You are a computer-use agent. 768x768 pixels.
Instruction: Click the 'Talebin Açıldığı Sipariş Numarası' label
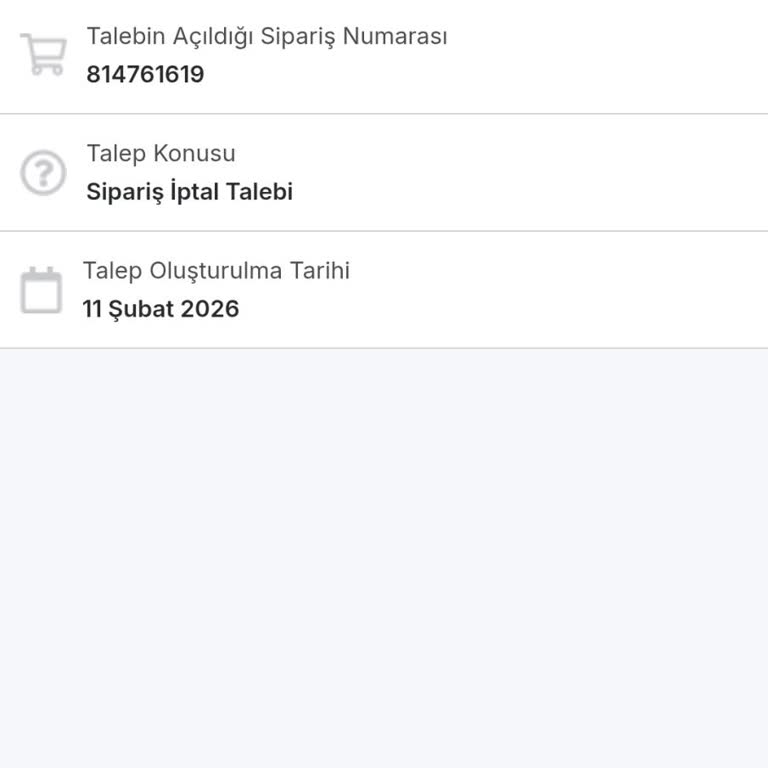point(266,37)
